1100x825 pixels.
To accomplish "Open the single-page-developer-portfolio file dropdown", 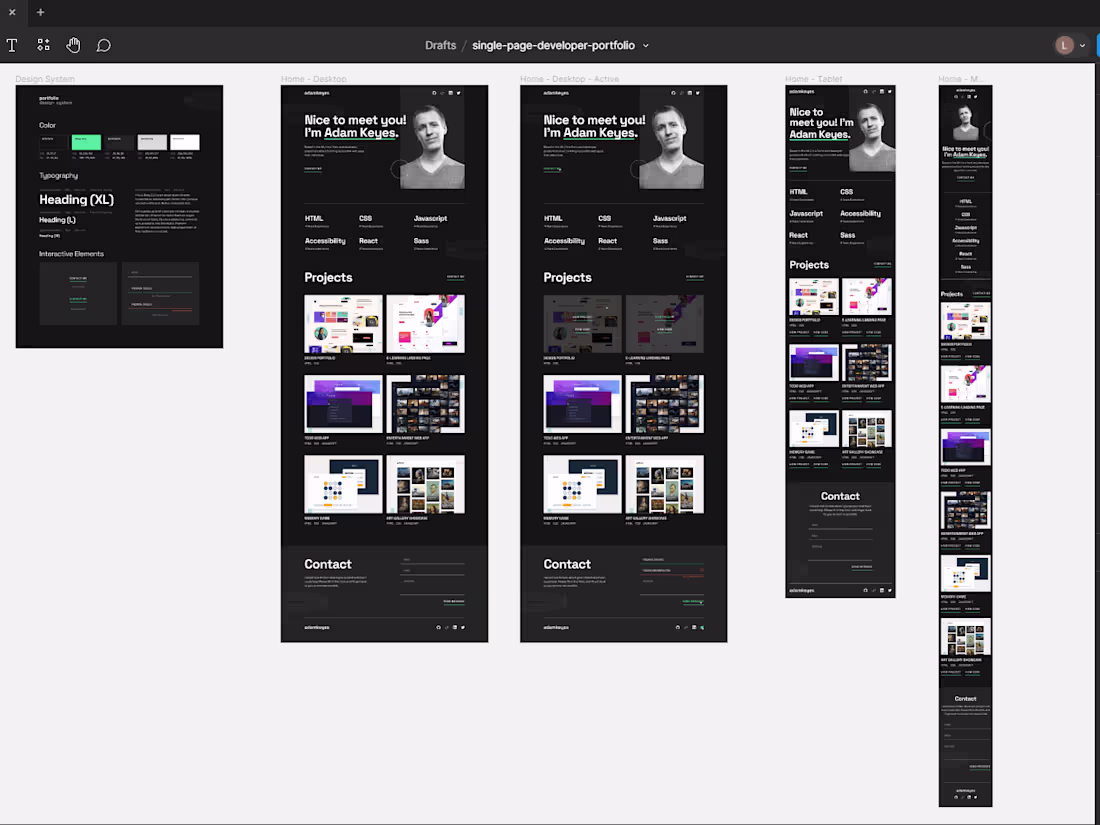I will (646, 45).
